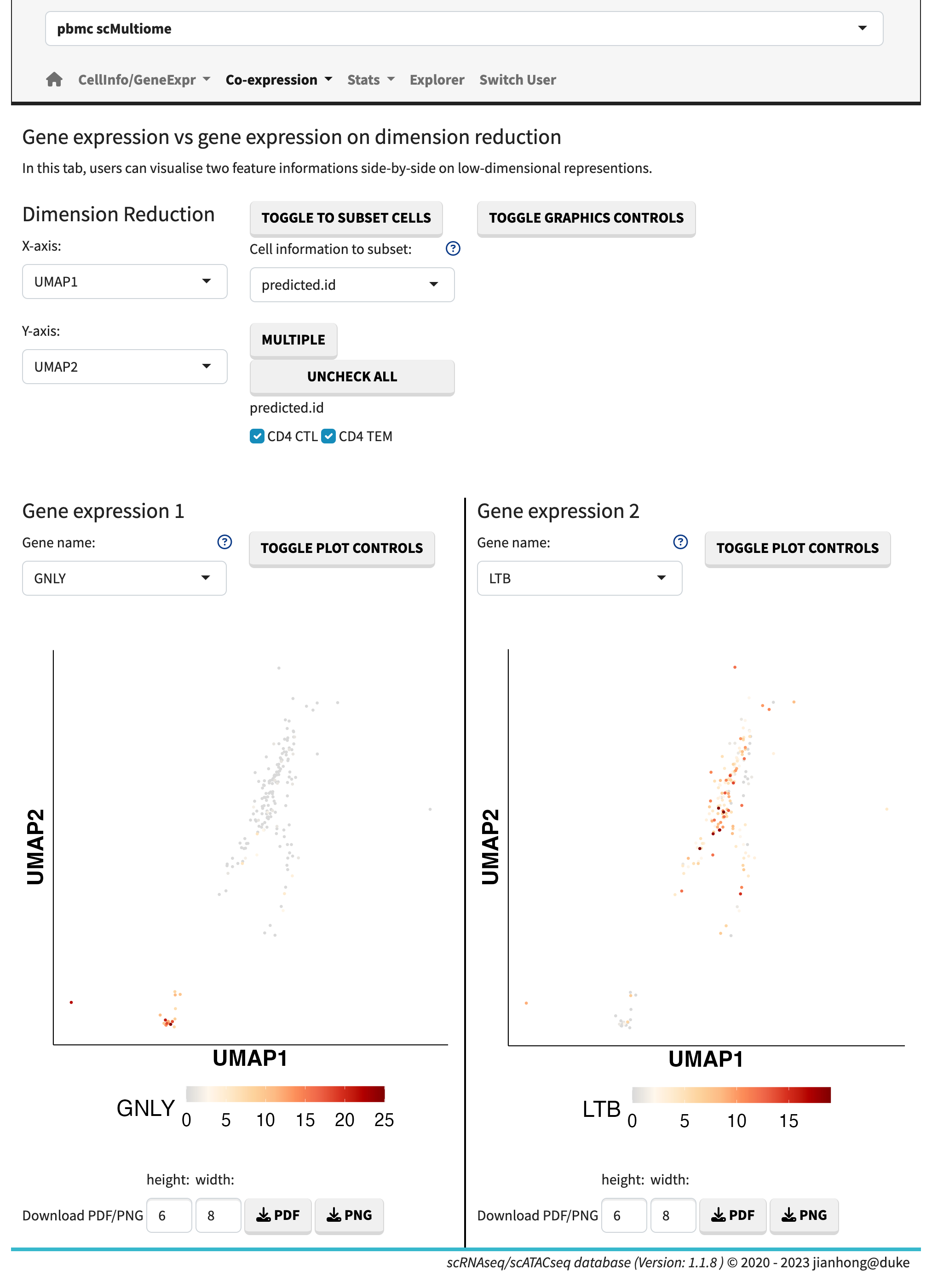Download Gene expression 1 plot as PDF

(278, 1215)
